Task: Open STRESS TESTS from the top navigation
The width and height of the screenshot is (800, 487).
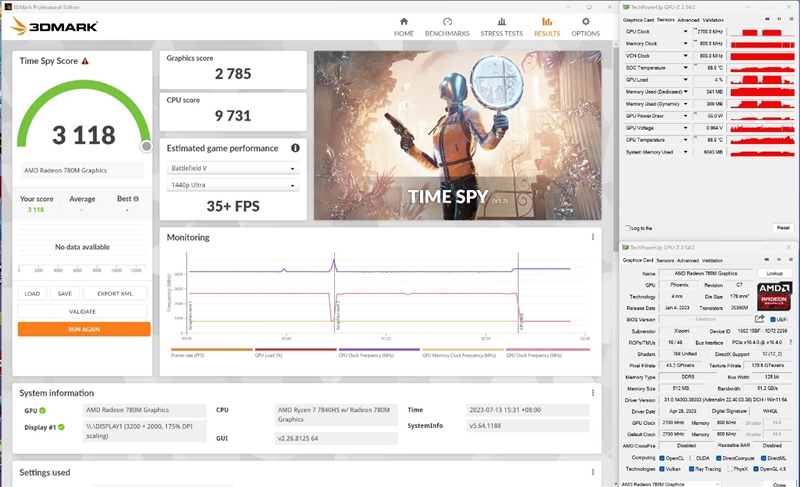Action: pyautogui.click(x=501, y=26)
